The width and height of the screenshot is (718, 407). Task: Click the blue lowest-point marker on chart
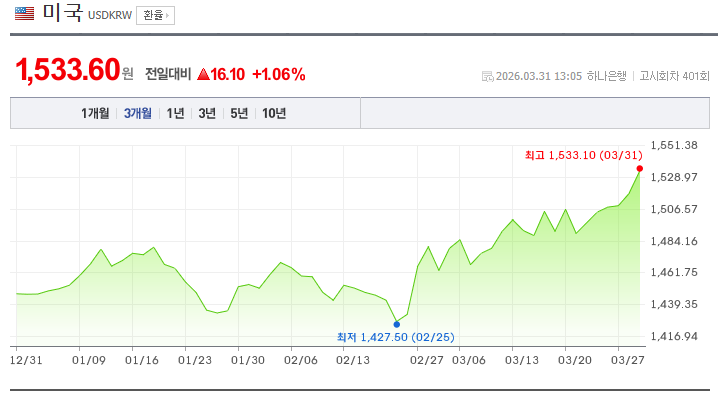coord(397,325)
